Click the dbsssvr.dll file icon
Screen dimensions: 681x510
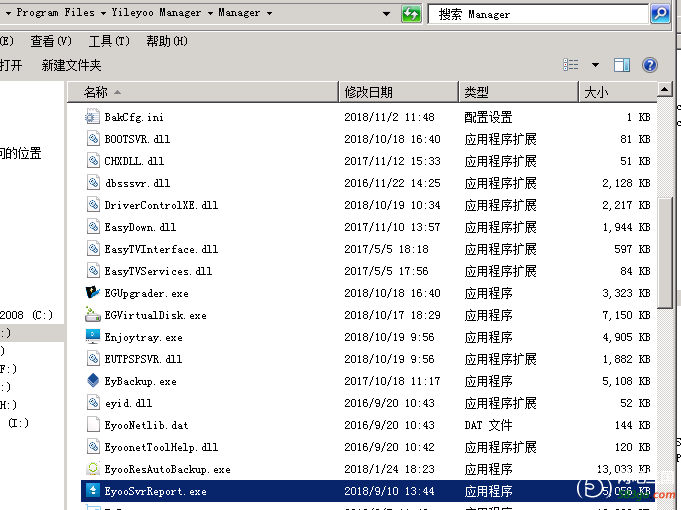(x=93, y=183)
